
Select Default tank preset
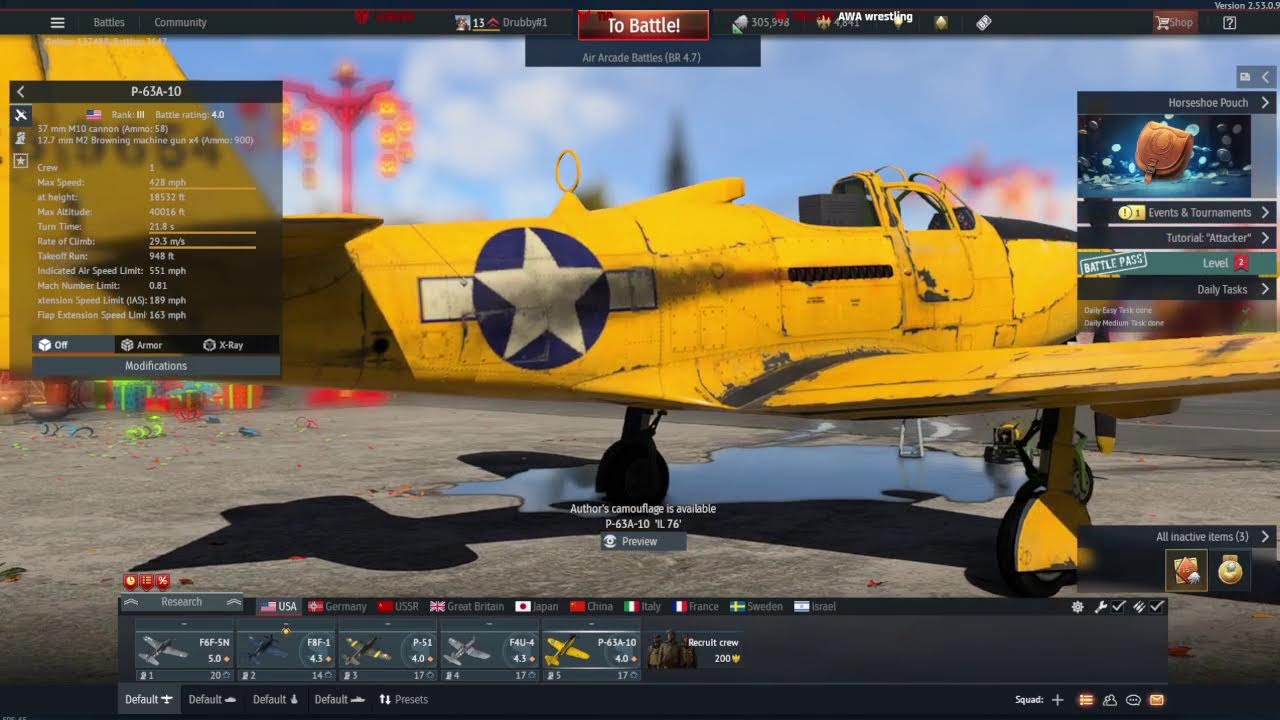pyautogui.click(x=212, y=699)
